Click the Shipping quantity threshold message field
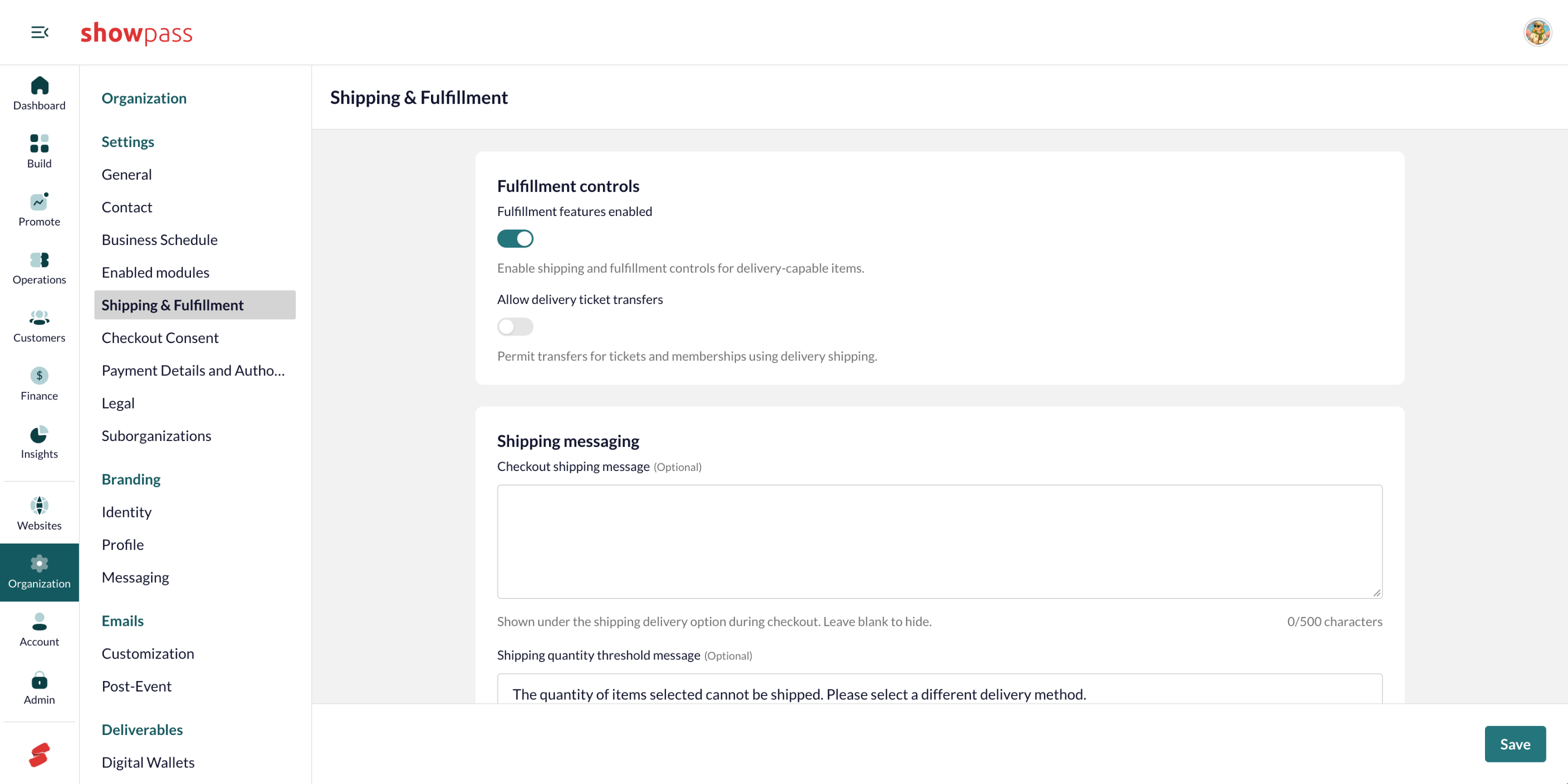This screenshot has height=784, width=1568. click(939, 689)
